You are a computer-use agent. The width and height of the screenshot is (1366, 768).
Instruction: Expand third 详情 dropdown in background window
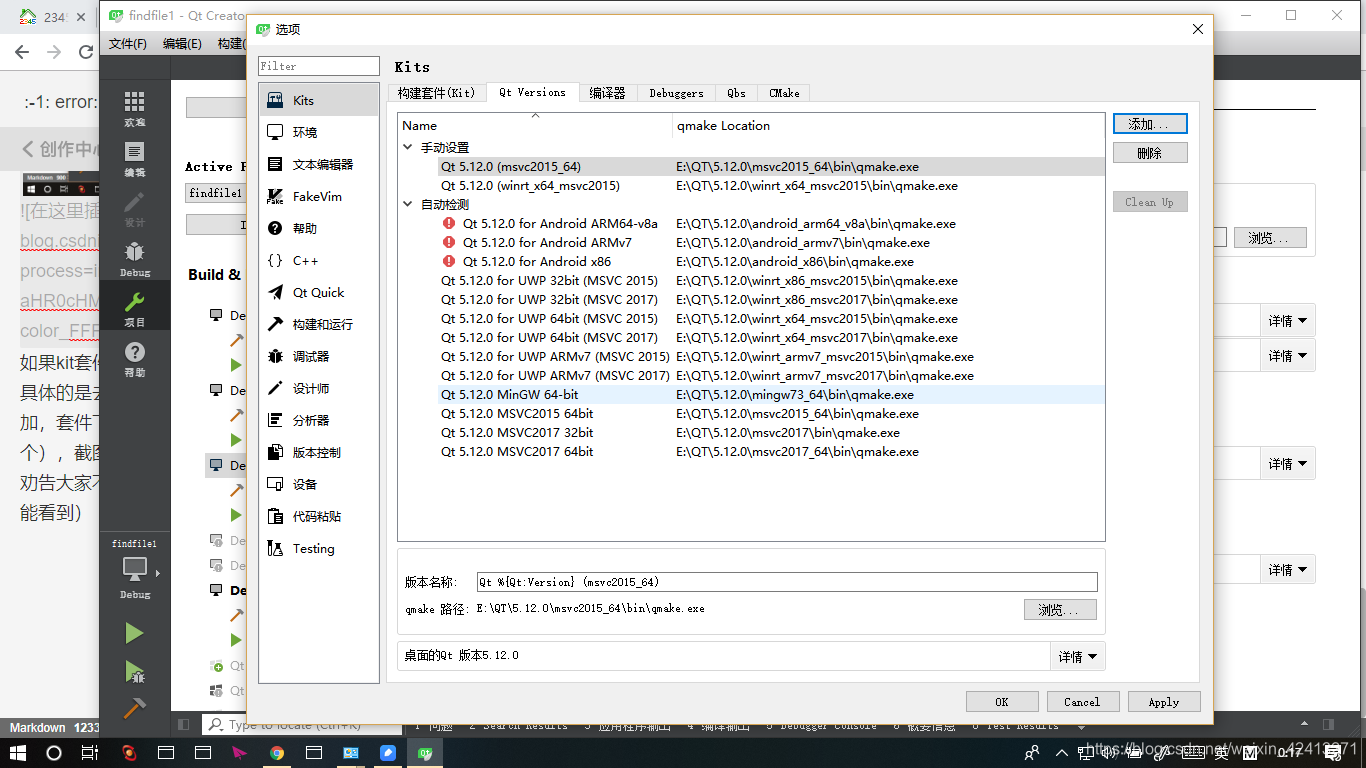click(x=1288, y=464)
